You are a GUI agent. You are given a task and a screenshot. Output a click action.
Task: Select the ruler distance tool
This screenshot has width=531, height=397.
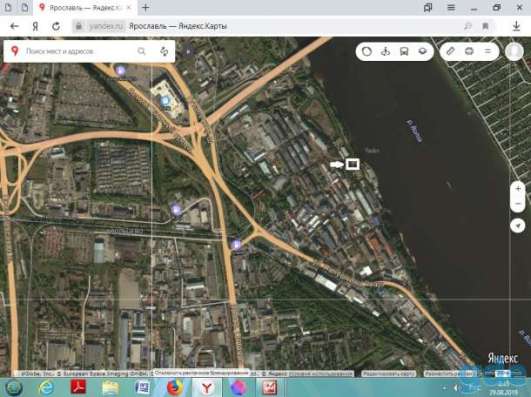tap(450, 51)
